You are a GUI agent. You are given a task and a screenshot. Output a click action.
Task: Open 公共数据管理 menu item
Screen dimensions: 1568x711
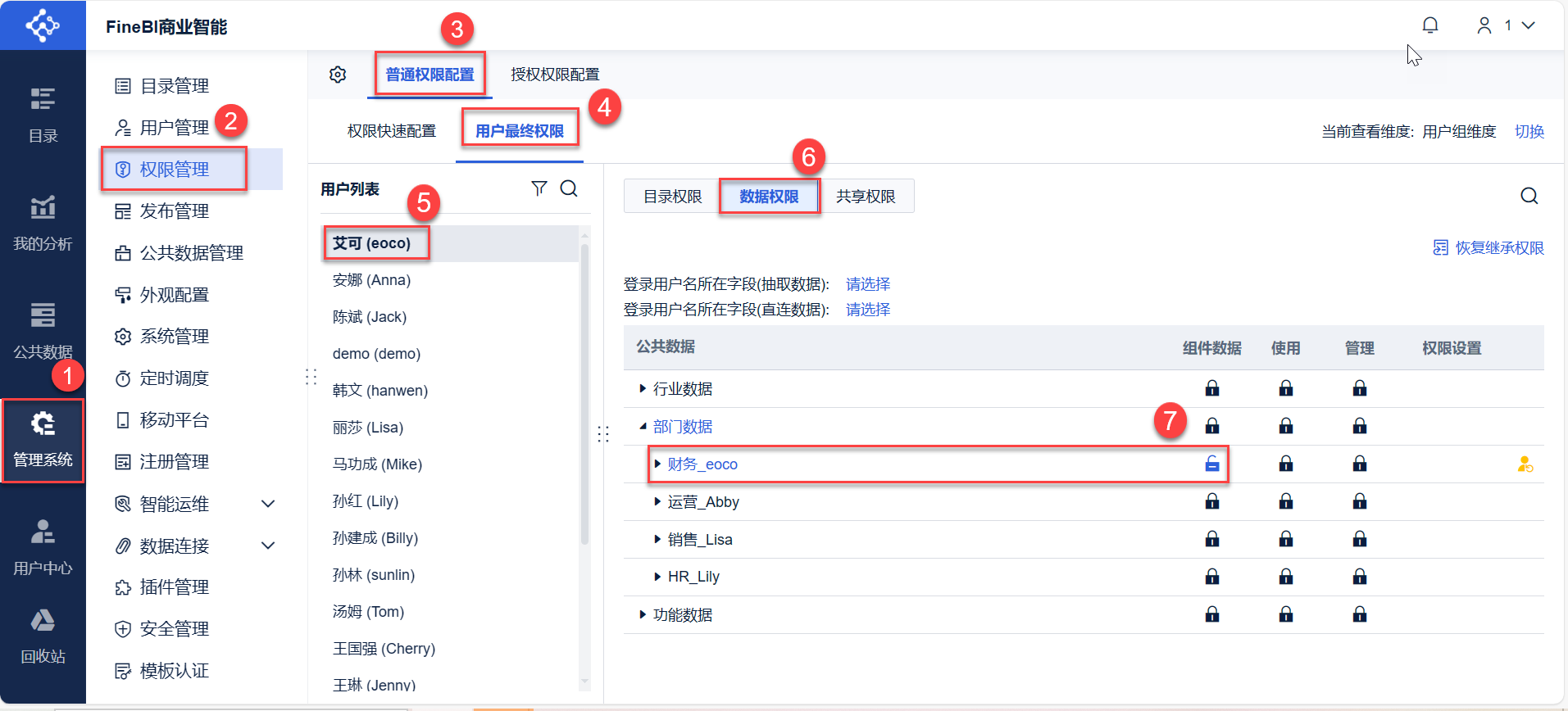179,253
